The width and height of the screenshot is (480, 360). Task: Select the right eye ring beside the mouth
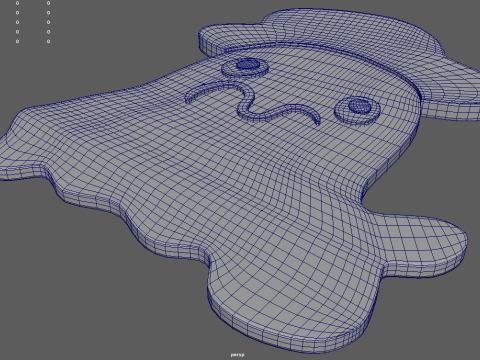pos(357,111)
